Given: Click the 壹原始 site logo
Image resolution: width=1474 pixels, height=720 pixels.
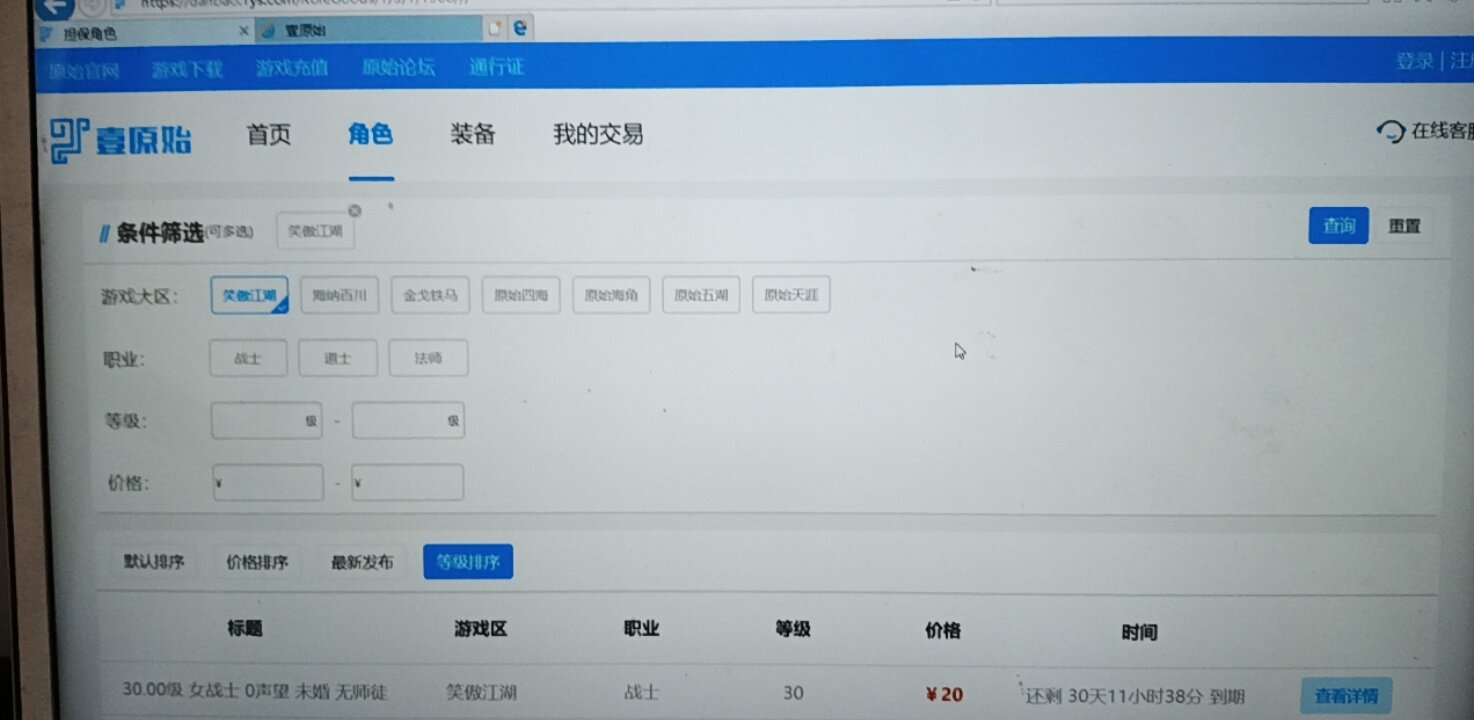Looking at the screenshot, I should coord(120,139).
